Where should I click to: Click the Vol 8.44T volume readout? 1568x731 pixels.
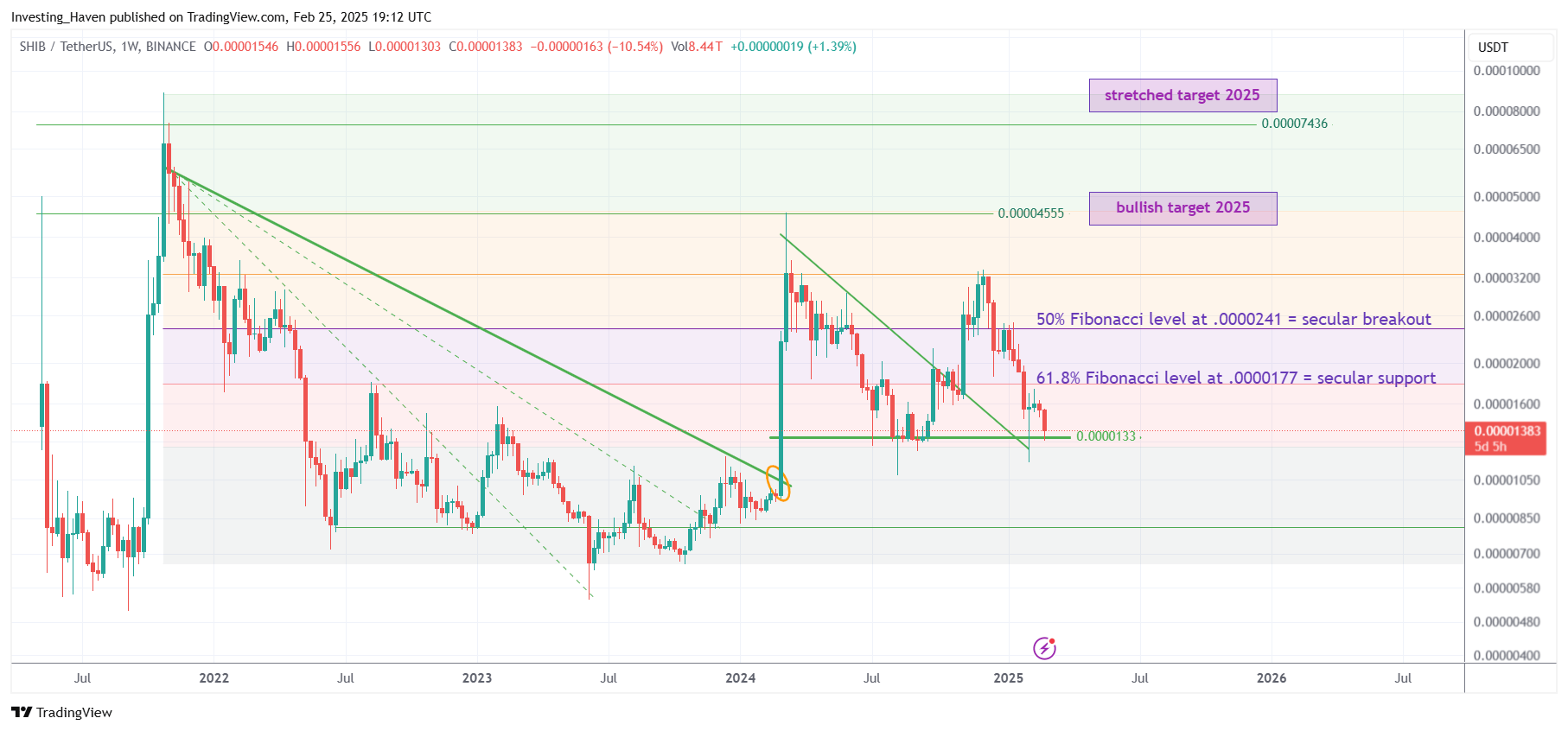(697, 47)
